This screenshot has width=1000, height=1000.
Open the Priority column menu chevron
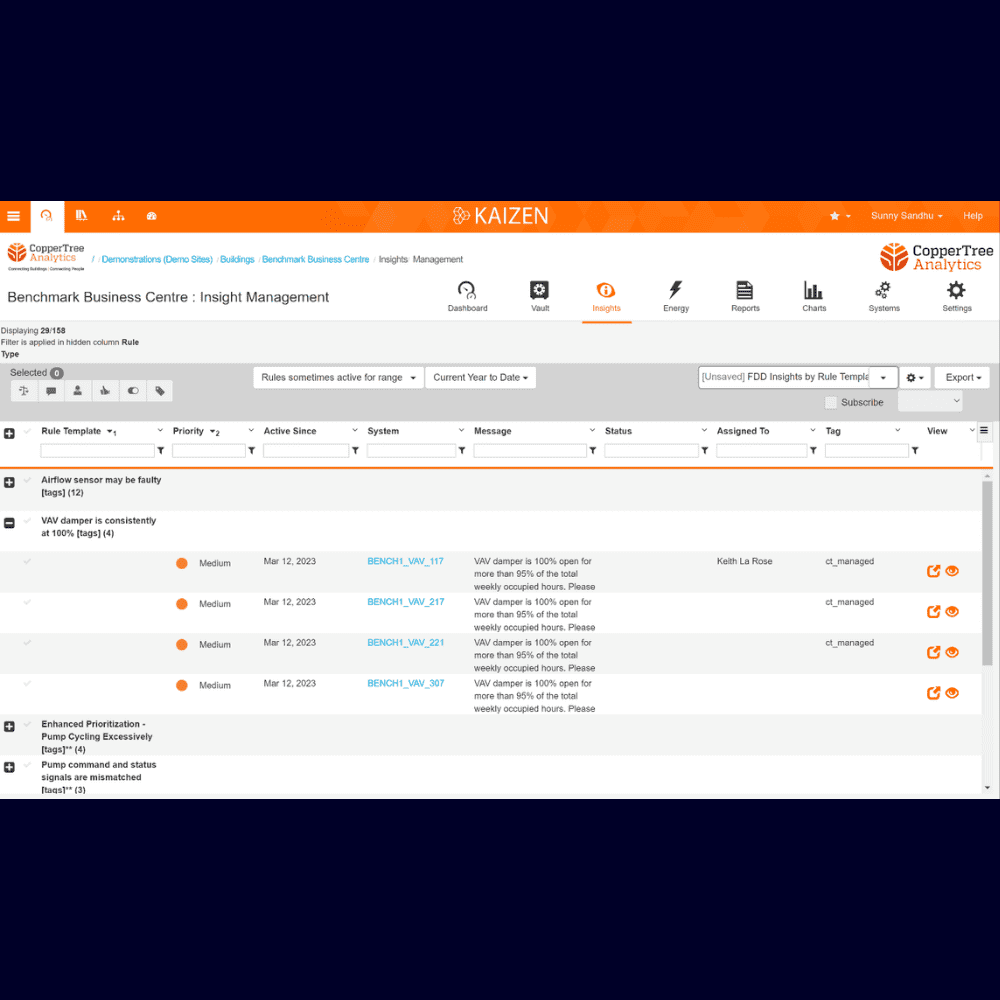point(251,430)
